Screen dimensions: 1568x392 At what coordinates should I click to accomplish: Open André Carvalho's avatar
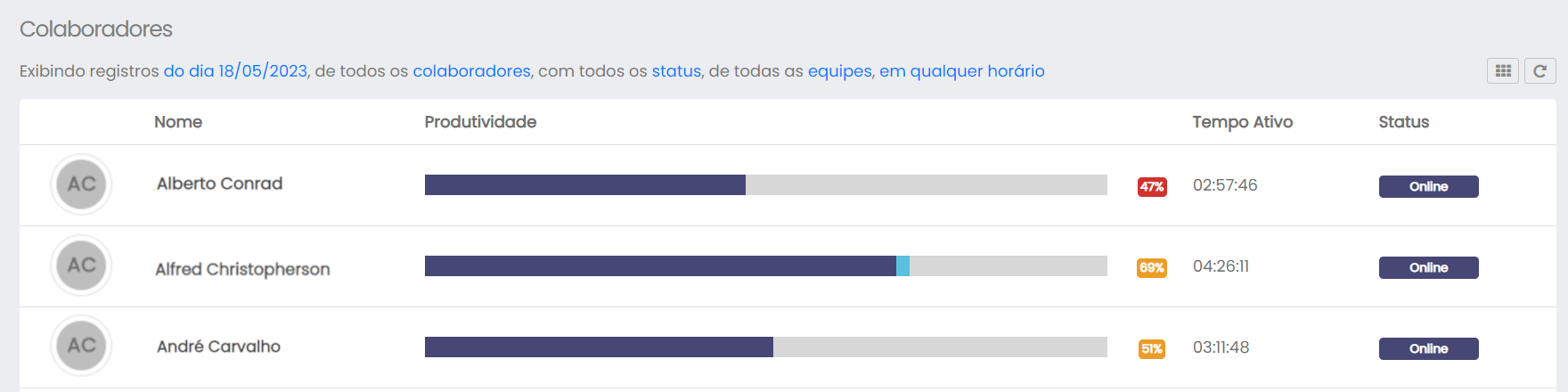pyautogui.click(x=81, y=346)
